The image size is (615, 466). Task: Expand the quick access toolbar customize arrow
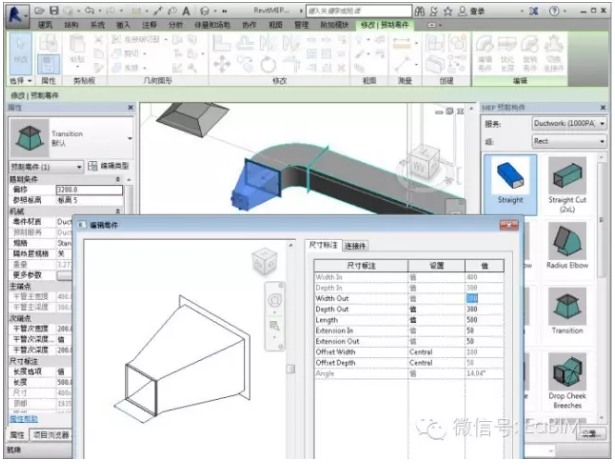click(225, 11)
